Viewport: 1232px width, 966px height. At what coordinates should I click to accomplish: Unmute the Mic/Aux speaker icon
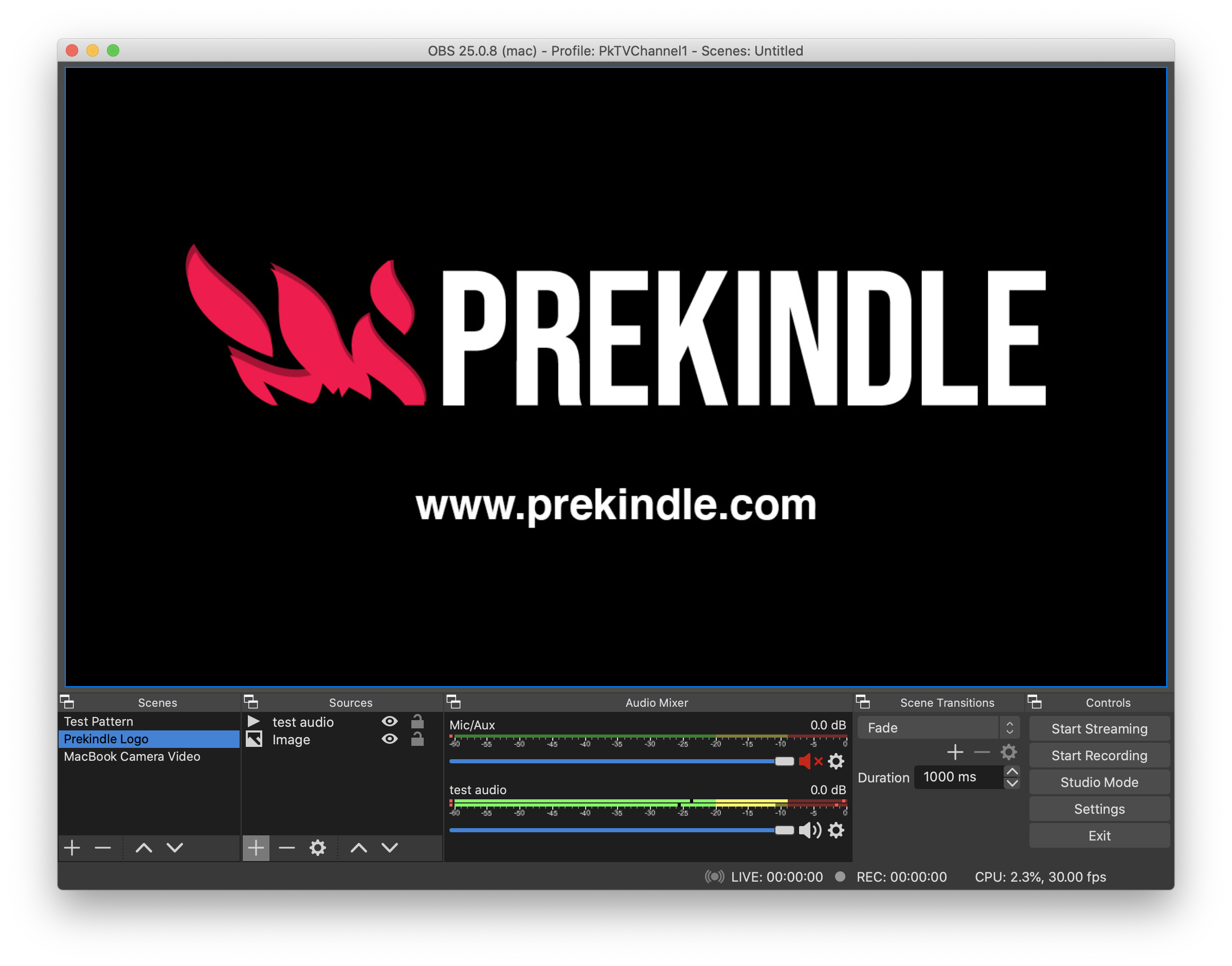809,761
